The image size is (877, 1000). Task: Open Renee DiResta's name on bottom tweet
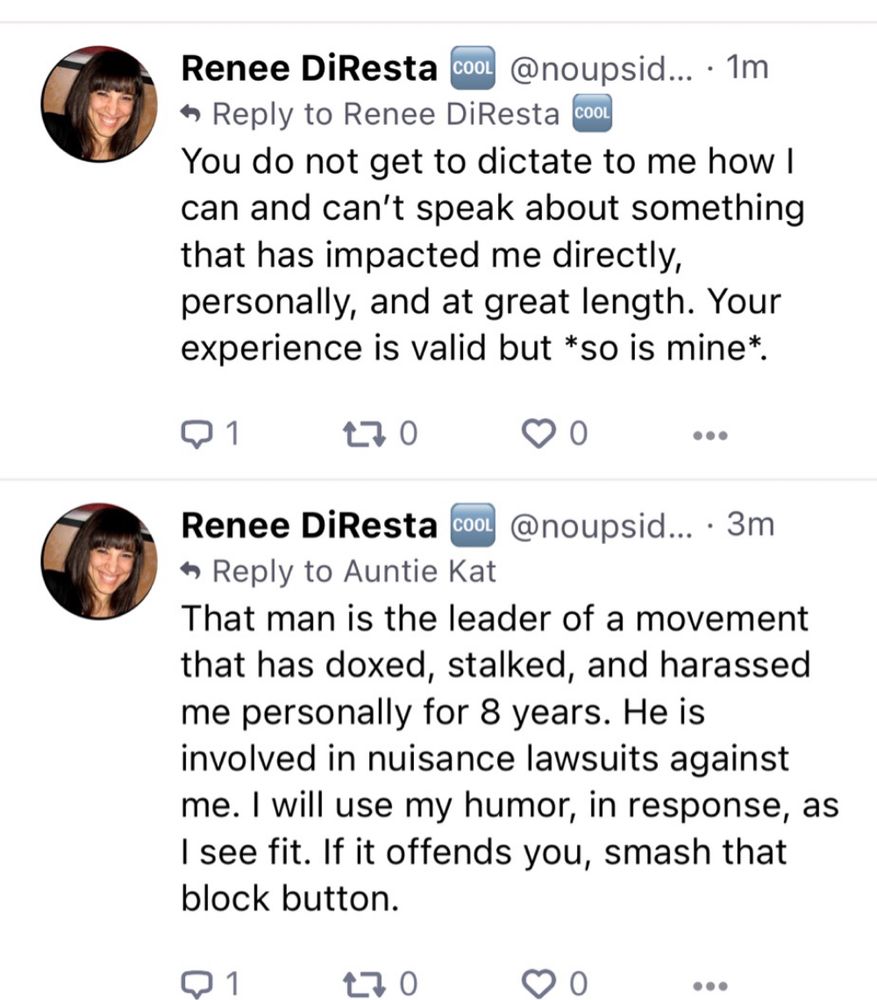pyautogui.click(x=309, y=525)
